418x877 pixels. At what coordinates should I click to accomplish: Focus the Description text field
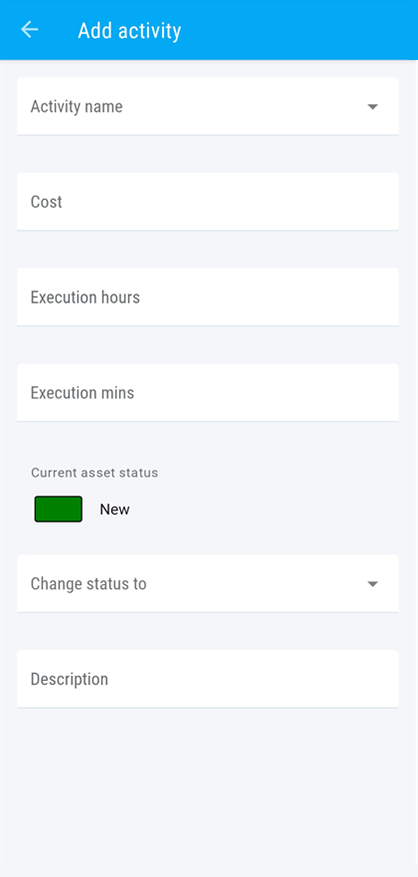pyautogui.click(x=208, y=679)
